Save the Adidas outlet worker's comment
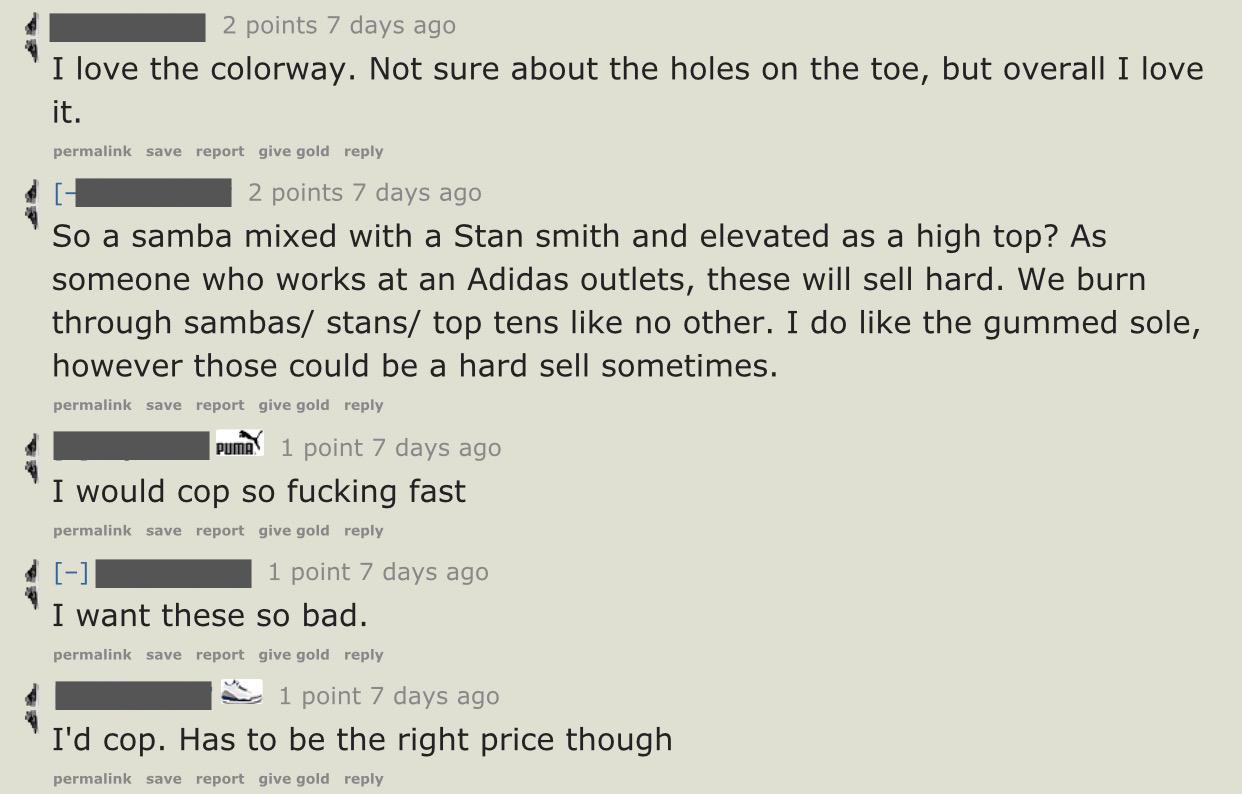The width and height of the screenshot is (1242, 794). pos(163,405)
